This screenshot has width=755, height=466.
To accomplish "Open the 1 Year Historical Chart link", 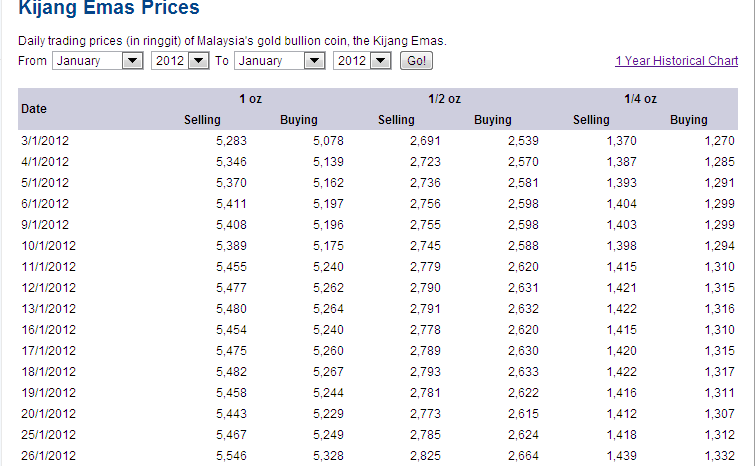I will coord(677,61).
